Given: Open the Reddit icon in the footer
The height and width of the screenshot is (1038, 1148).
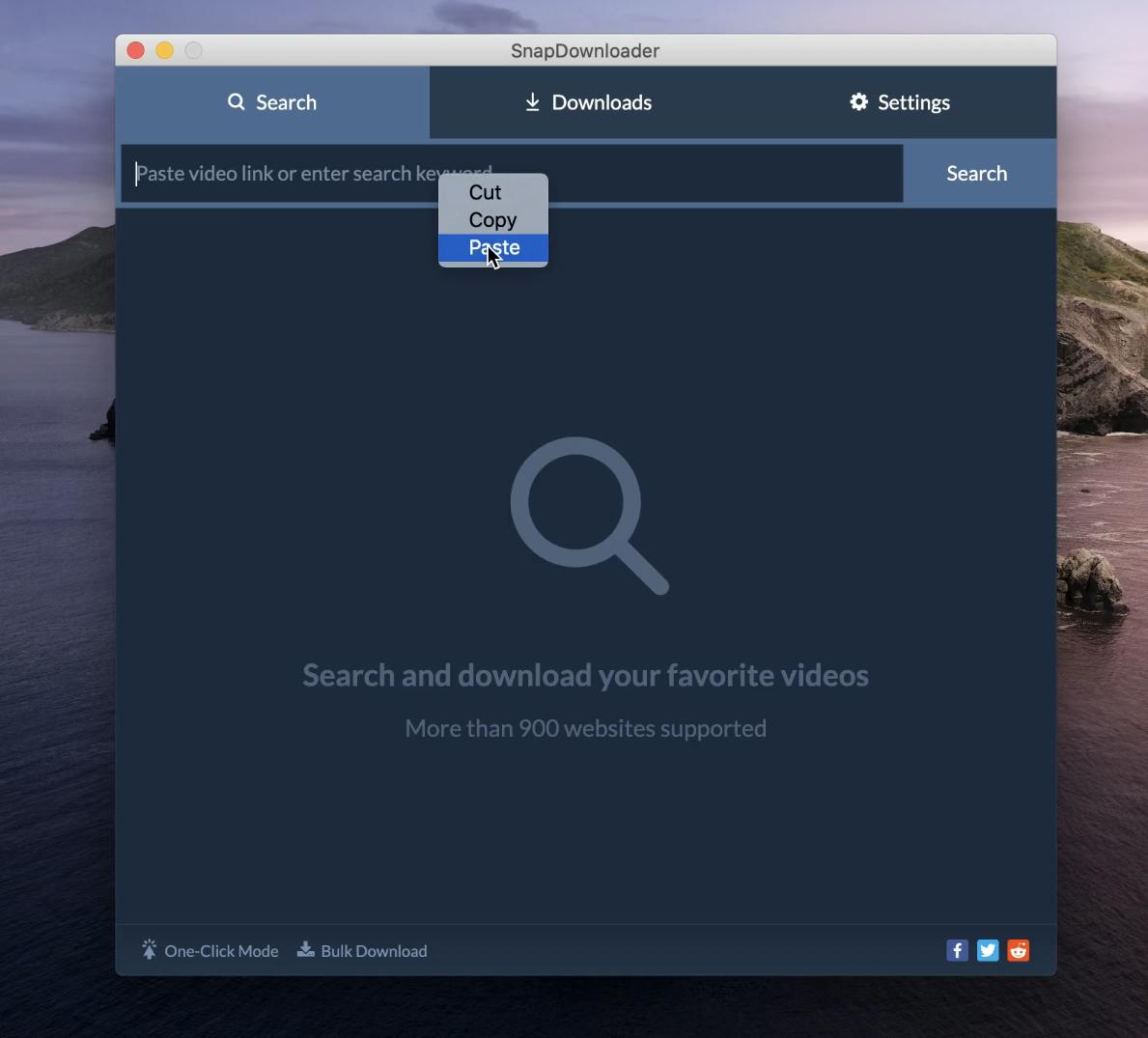Looking at the screenshot, I should tap(1019, 950).
